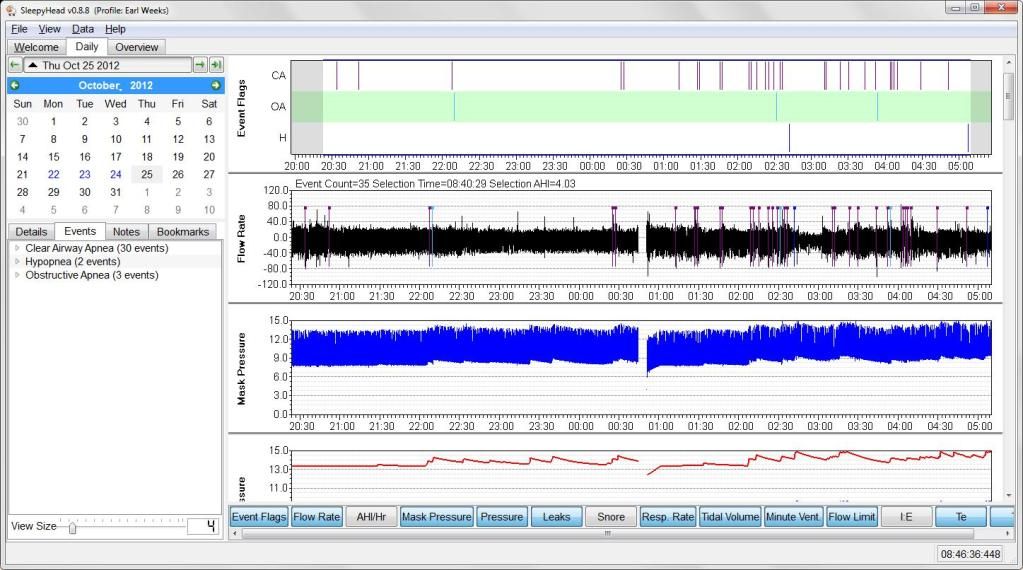Toggle the AHI/Hr graph button
This screenshot has height=570, width=1023.
click(x=371, y=517)
